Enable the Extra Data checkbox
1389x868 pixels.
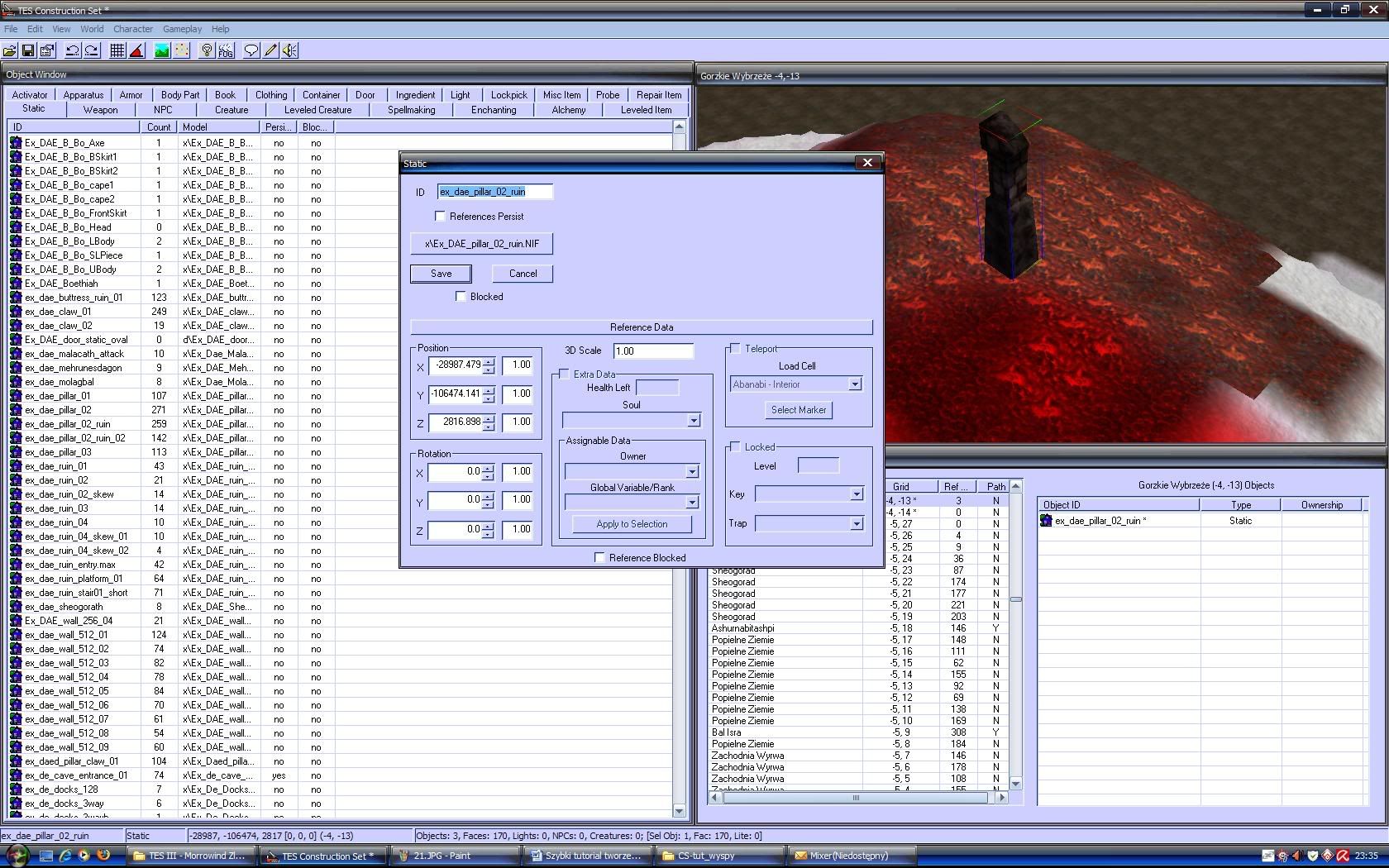(565, 374)
